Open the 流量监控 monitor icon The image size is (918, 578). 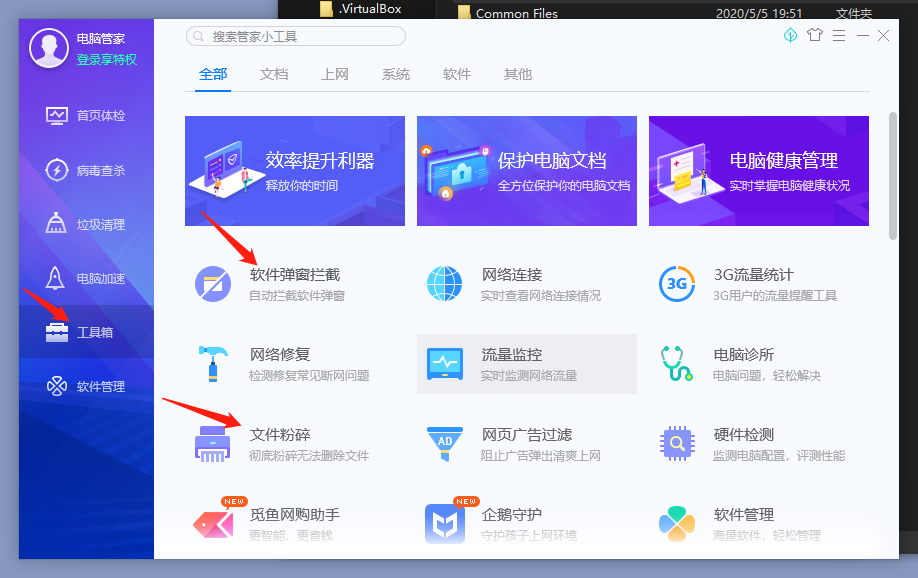444,364
